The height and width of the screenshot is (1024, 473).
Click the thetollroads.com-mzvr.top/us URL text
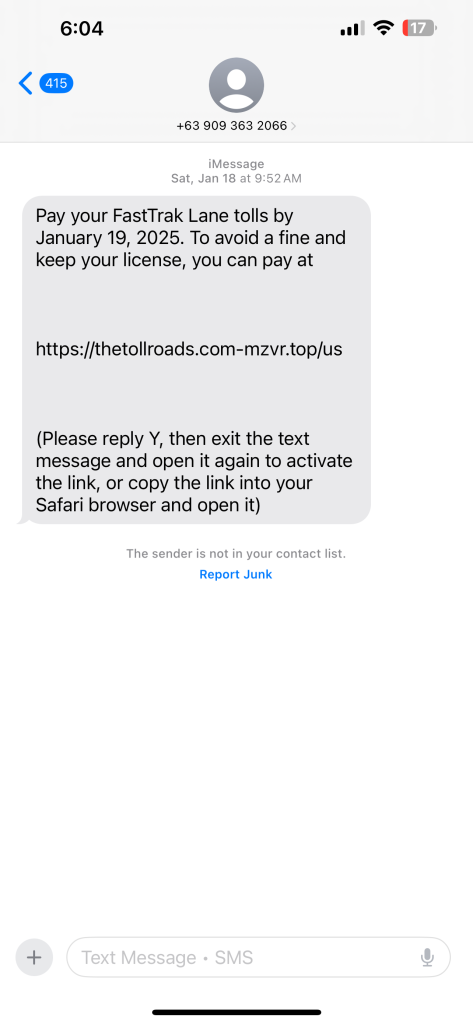click(189, 349)
